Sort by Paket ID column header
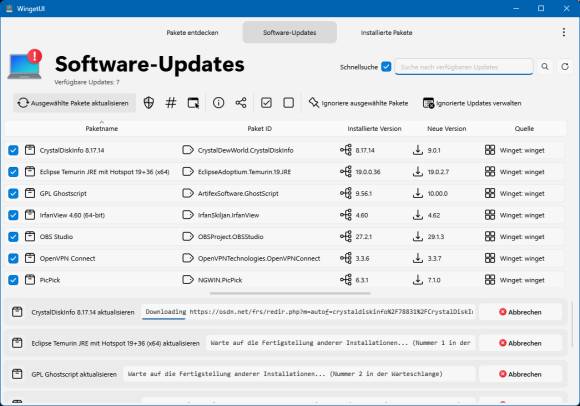 pyautogui.click(x=259, y=128)
